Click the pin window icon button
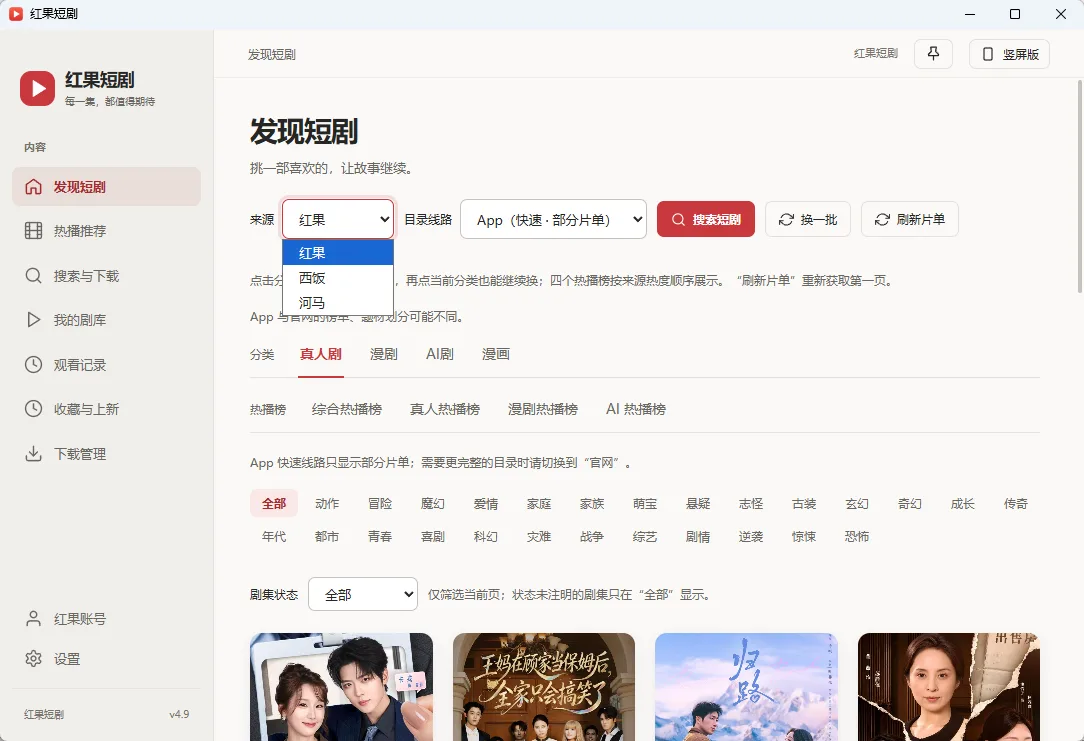This screenshot has height=741, width=1084. point(933,54)
